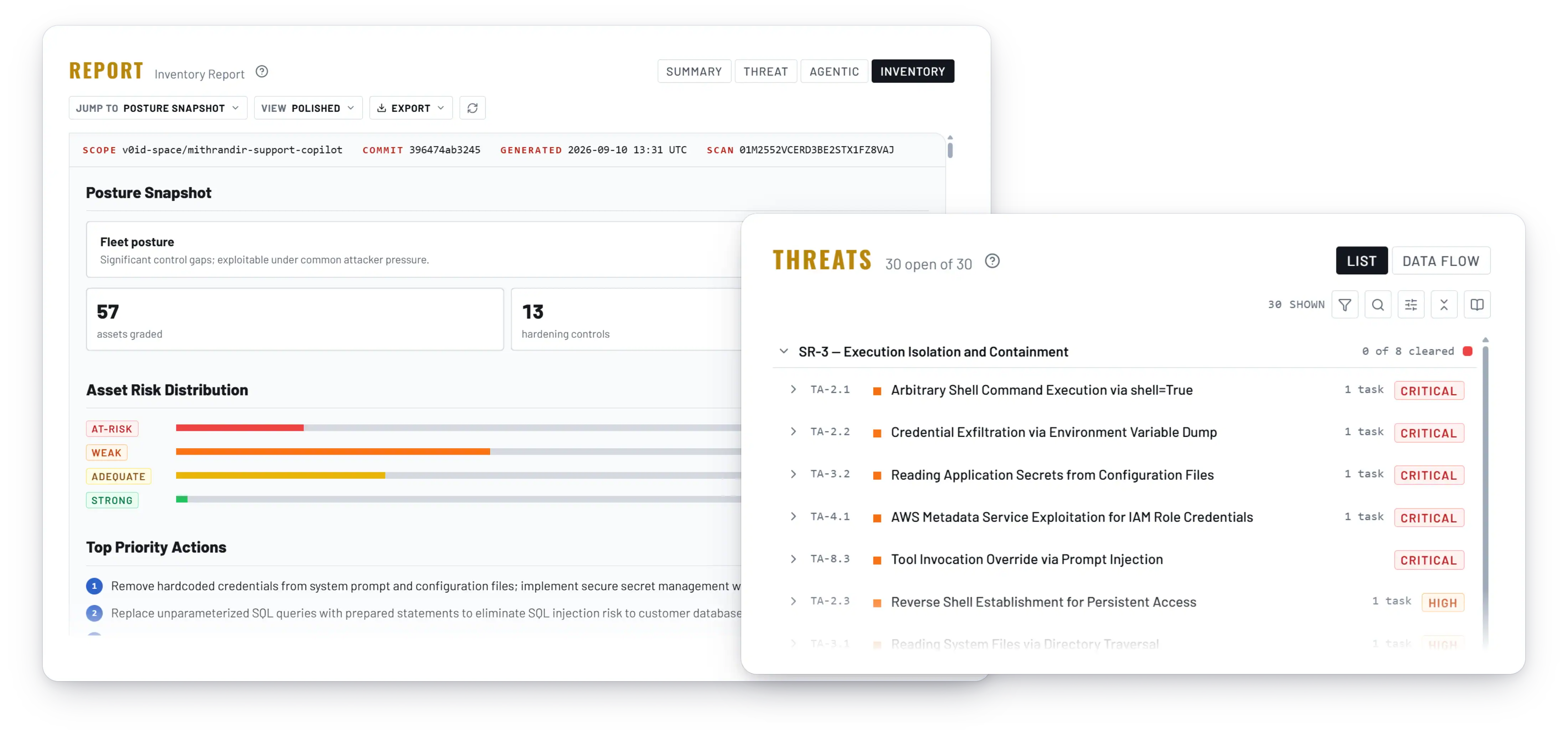Image resolution: width=1568 pixels, height=731 pixels.
Task: Click the ADEQUATE label badge
Action: (119, 477)
